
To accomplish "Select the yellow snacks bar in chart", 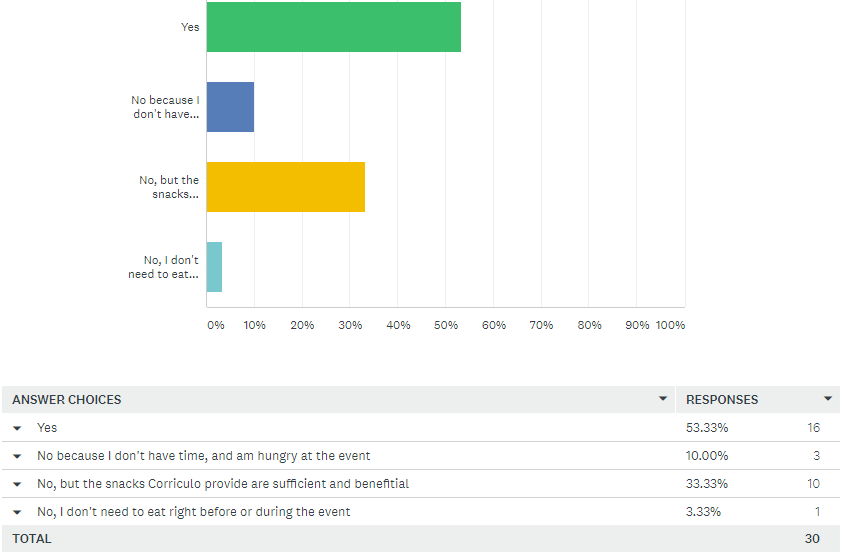I will click(285, 187).
